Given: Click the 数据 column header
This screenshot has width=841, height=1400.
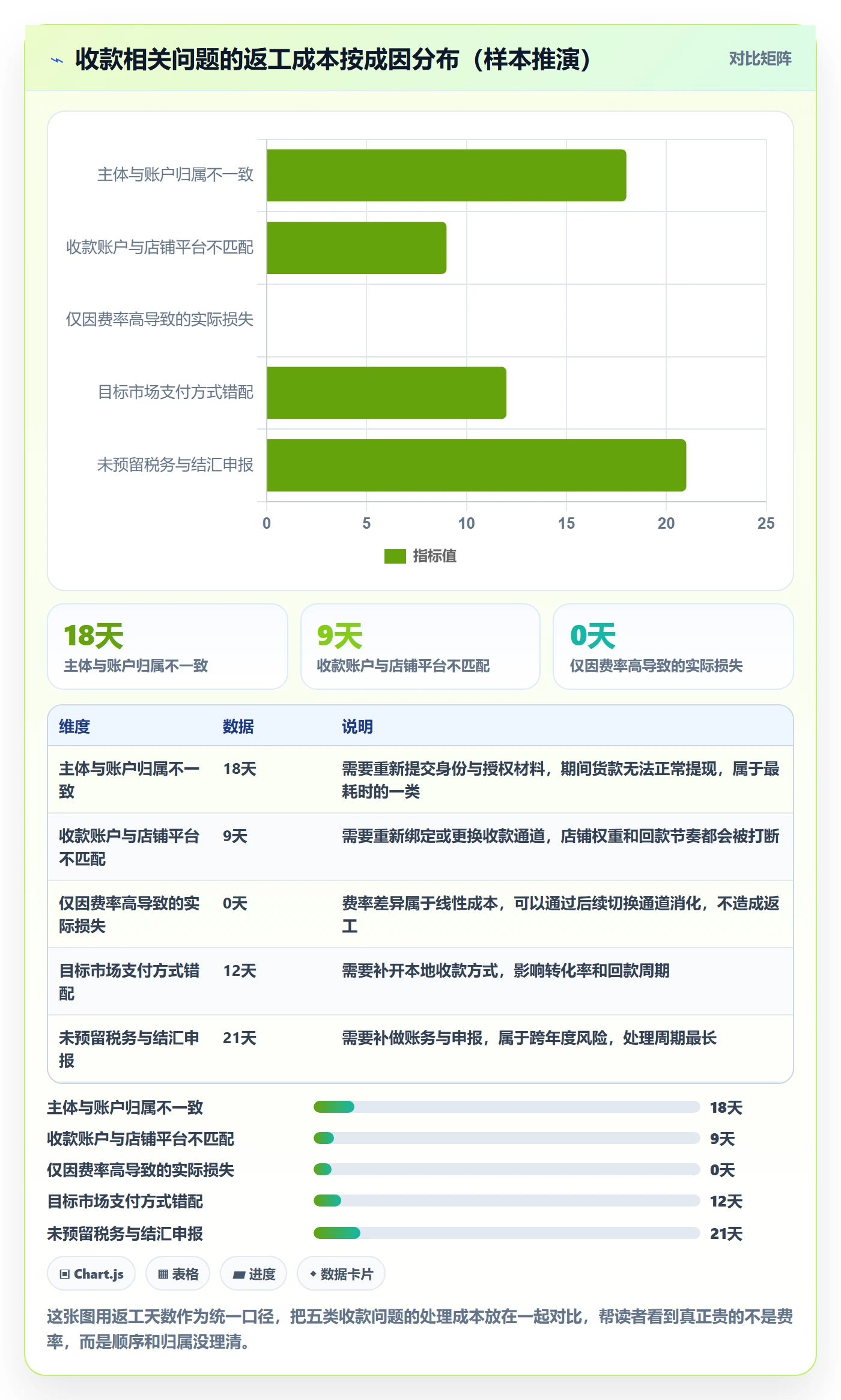Looking at the screenshot, I should (238, 726).
